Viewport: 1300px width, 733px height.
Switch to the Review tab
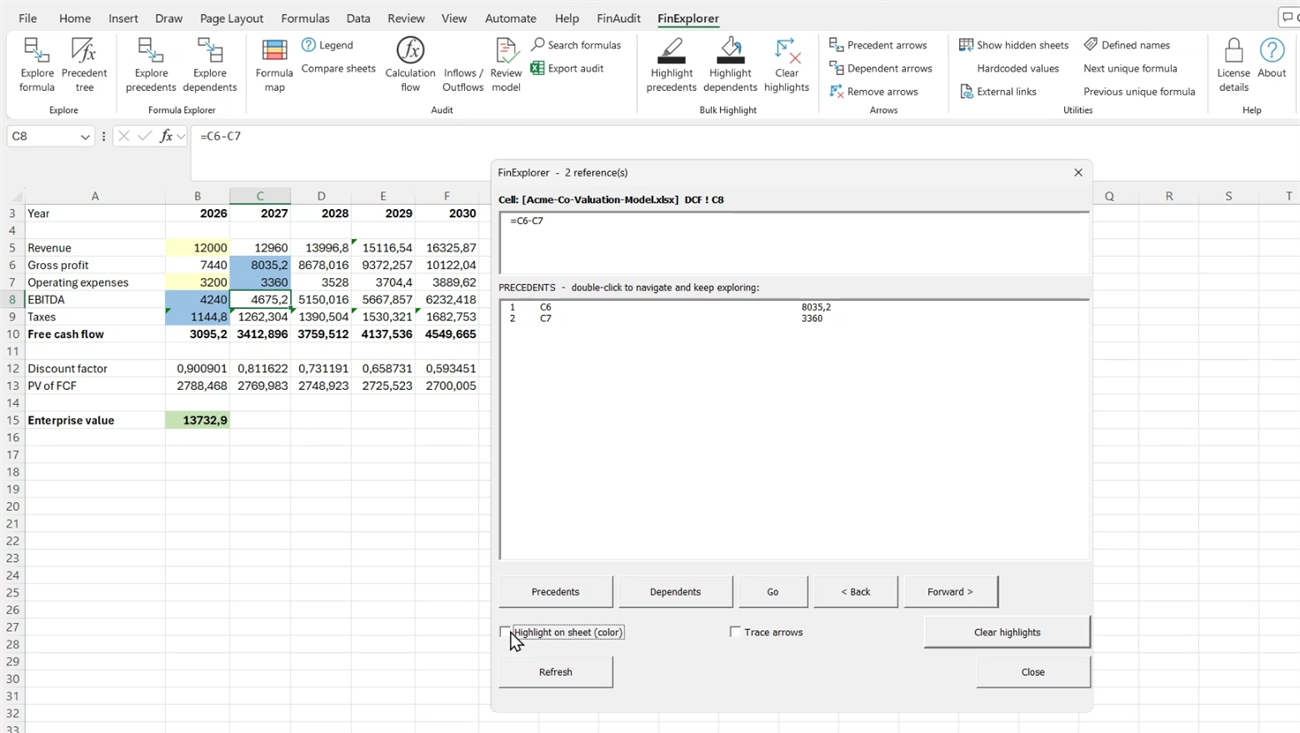[405, 18]
